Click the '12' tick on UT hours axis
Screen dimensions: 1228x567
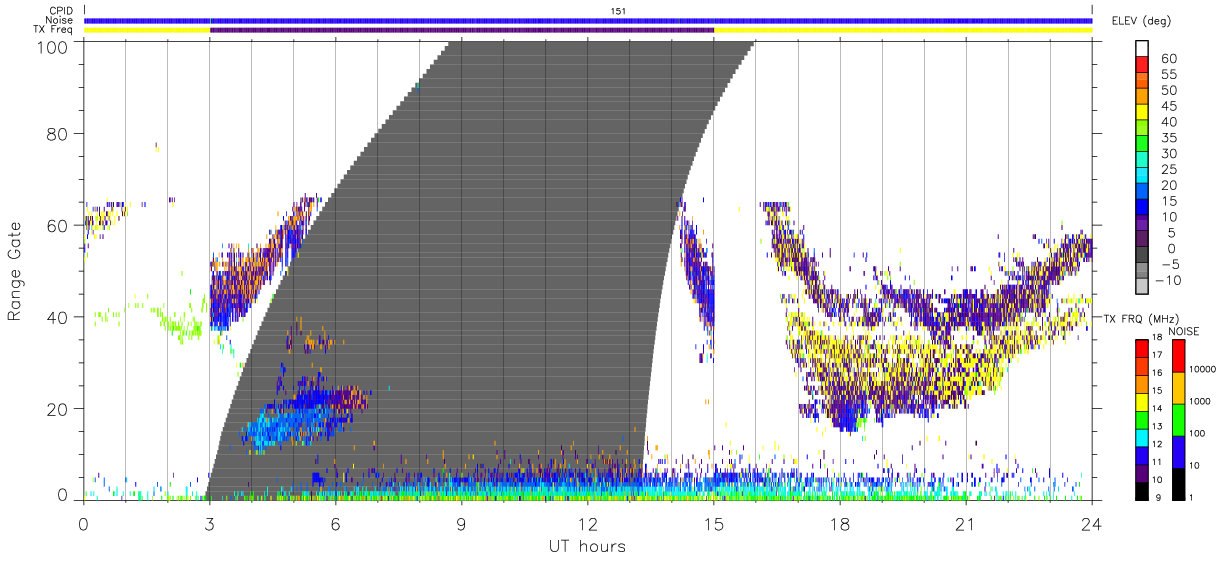pos(588,524)
